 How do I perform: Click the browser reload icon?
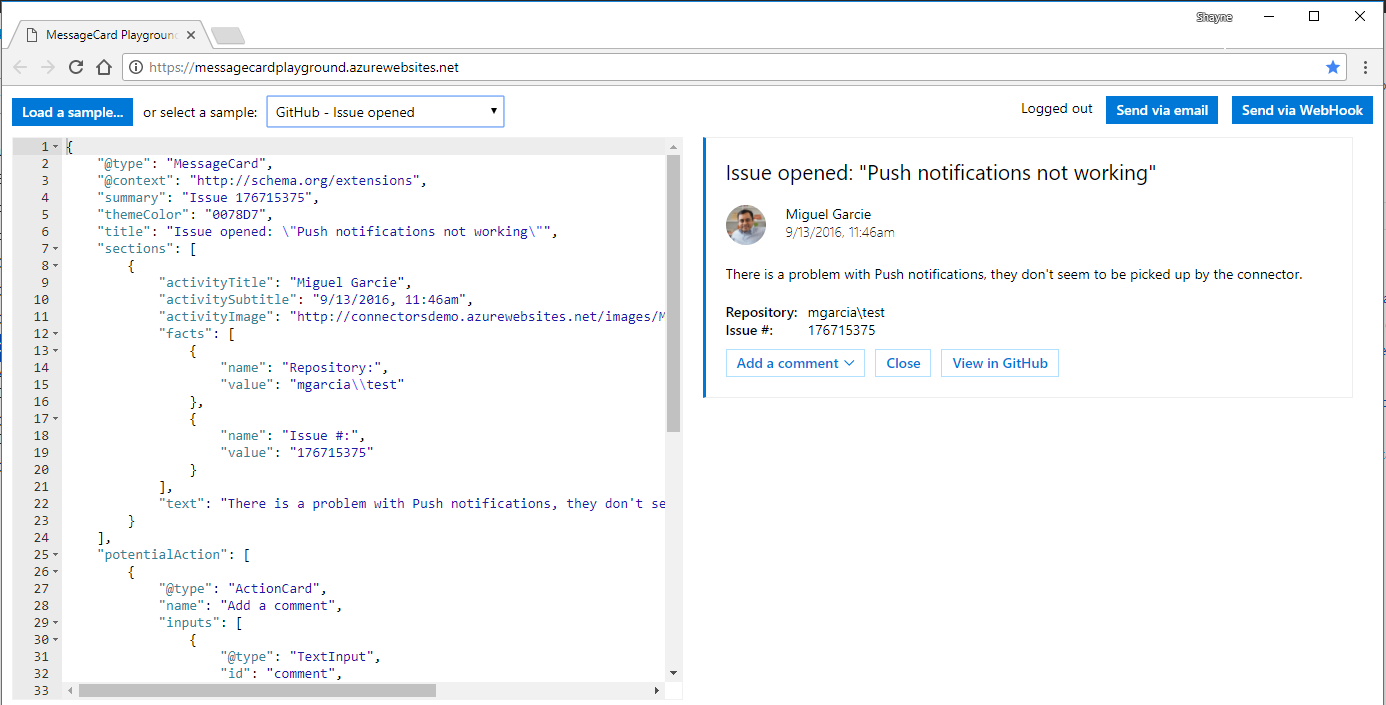pyautogui.click(x=75, y=67)
